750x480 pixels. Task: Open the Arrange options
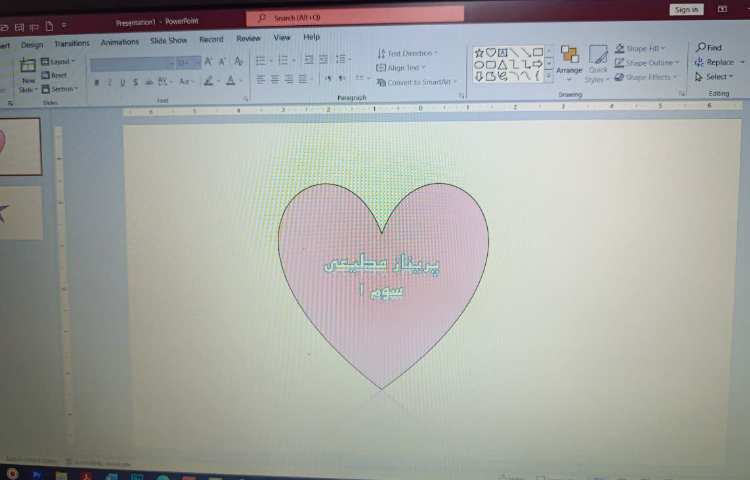pos(569,60)
